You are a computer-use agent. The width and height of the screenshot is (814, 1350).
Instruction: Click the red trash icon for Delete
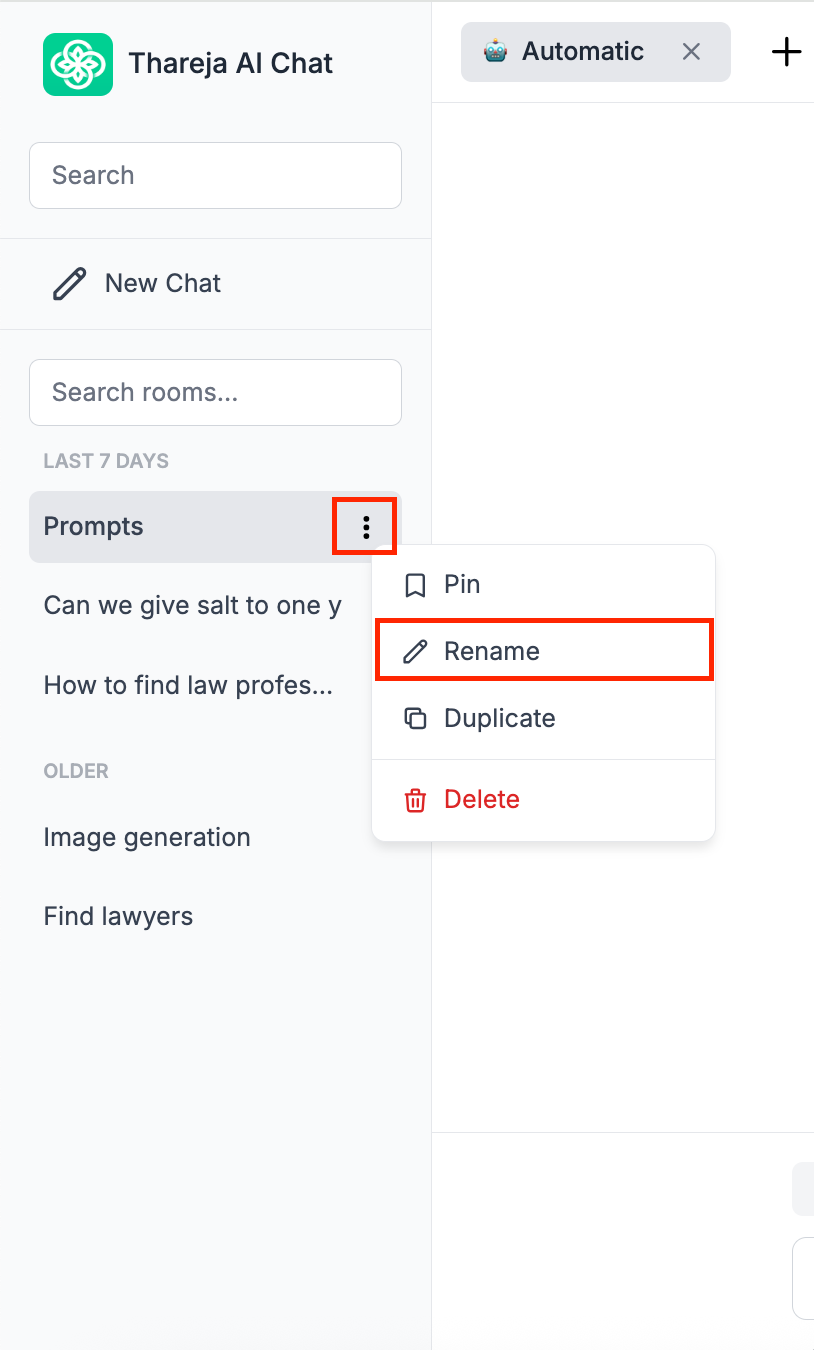pyautogui.click(x=415, y=800)
